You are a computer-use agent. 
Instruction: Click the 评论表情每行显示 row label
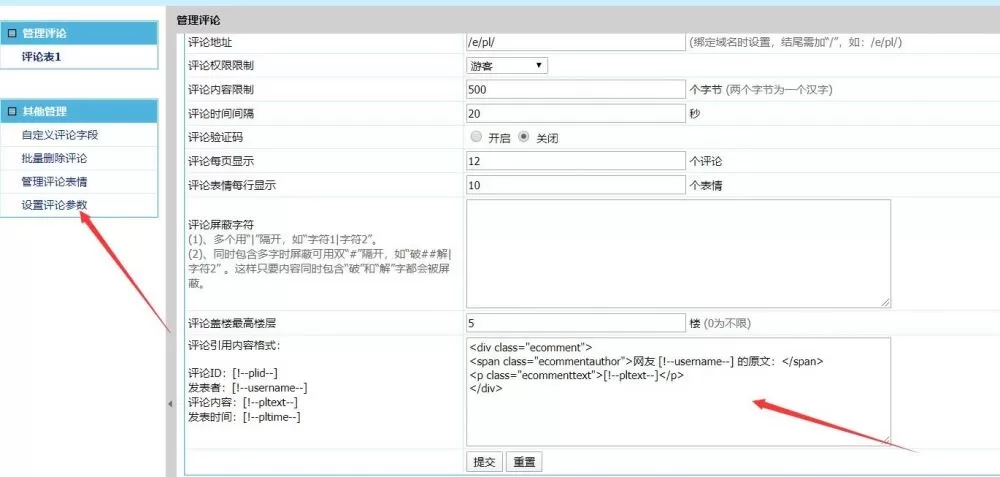point(232,186)
